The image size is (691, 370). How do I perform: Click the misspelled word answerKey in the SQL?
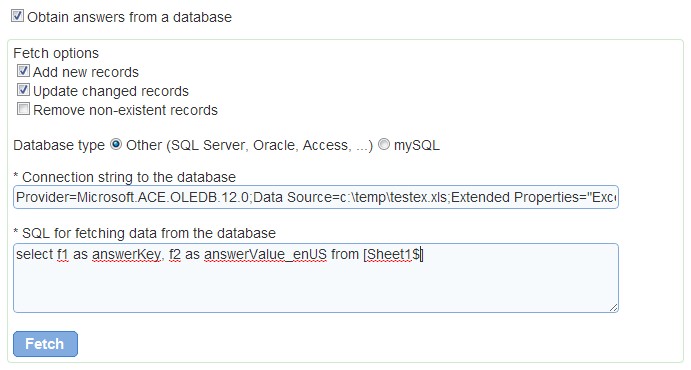[126, 255]
